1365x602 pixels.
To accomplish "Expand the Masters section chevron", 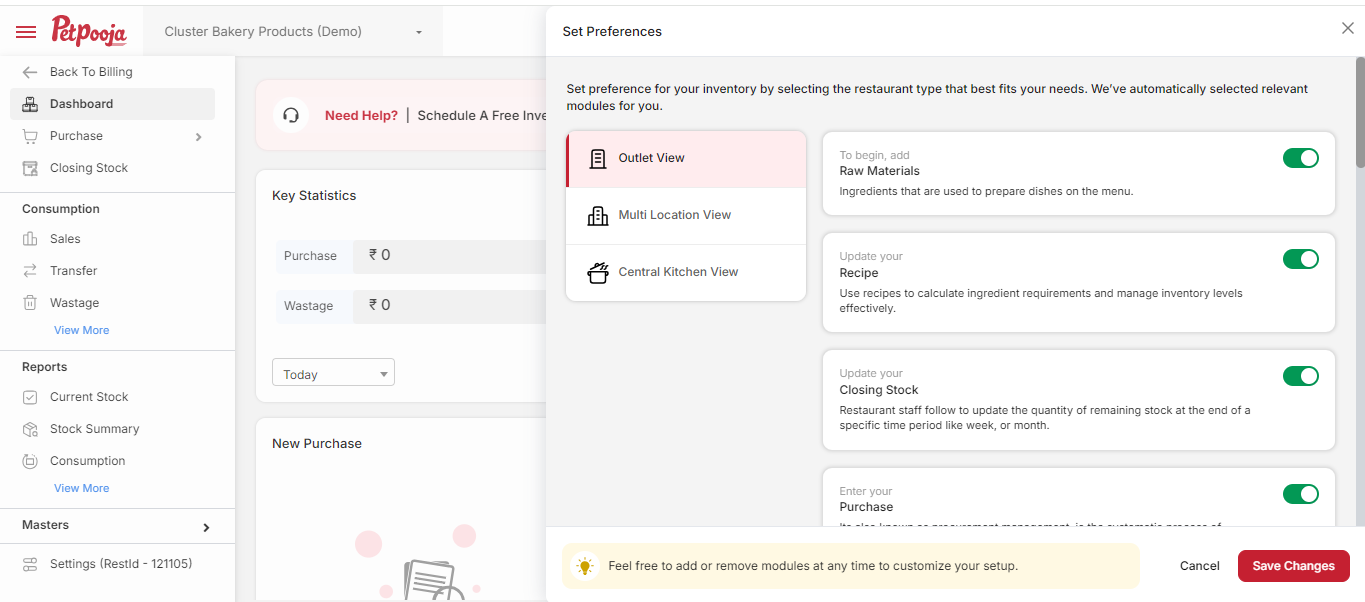I will pos(206,527).
